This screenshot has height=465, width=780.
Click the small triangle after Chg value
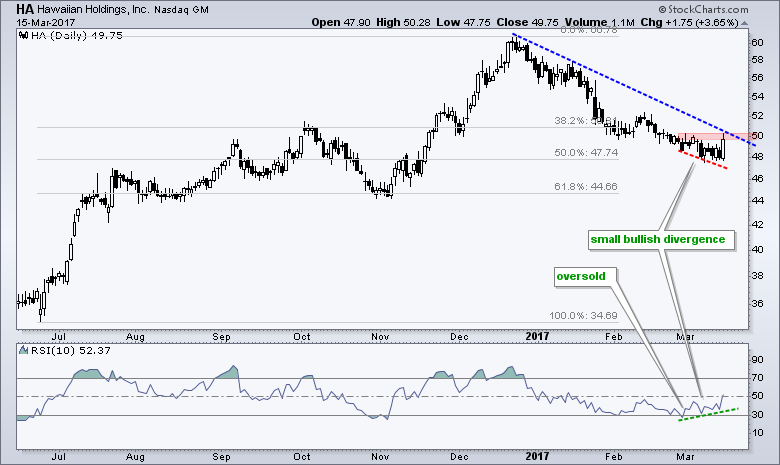click(744, 23)
